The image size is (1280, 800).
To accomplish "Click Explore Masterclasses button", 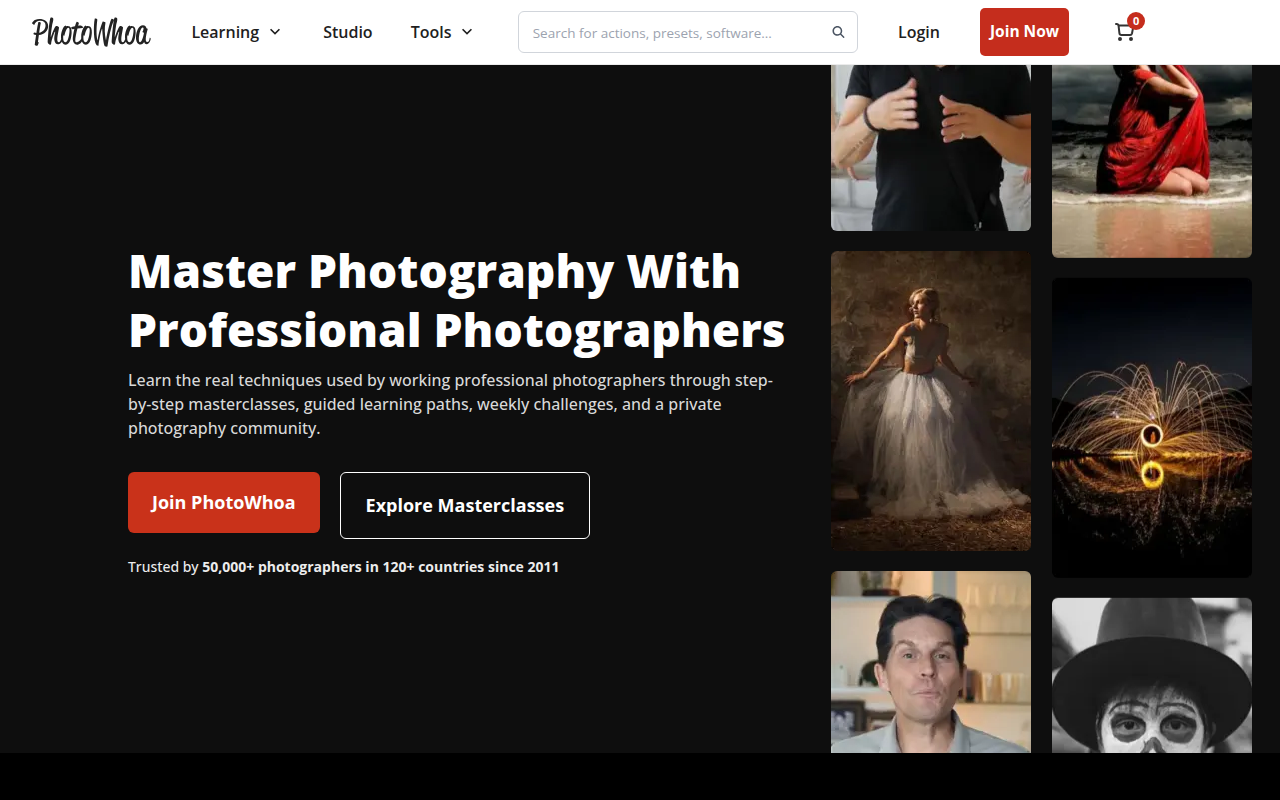I will tap(465, 505).
